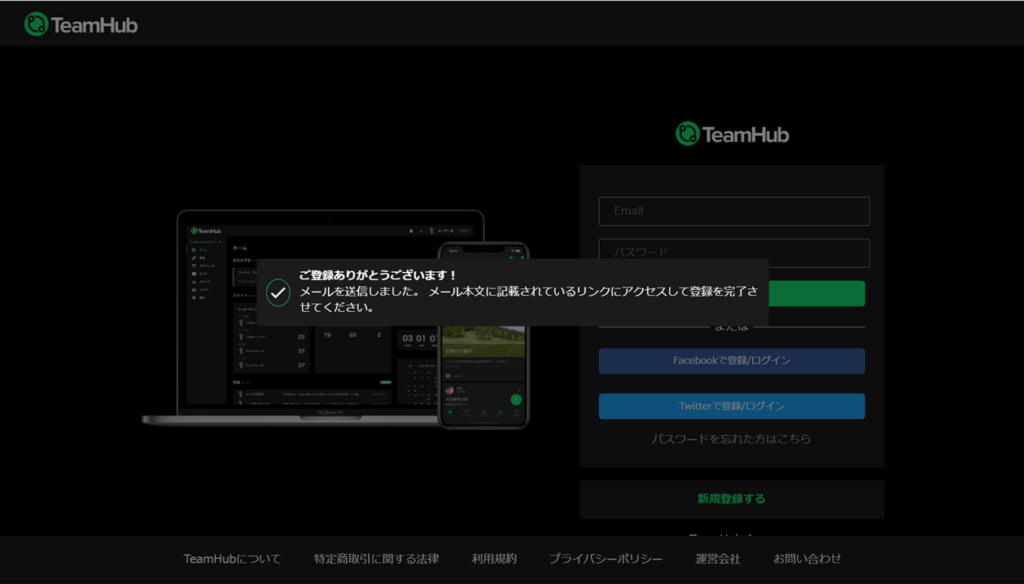
Task: Open 運営会社 footer link
Action: point(717,559)
